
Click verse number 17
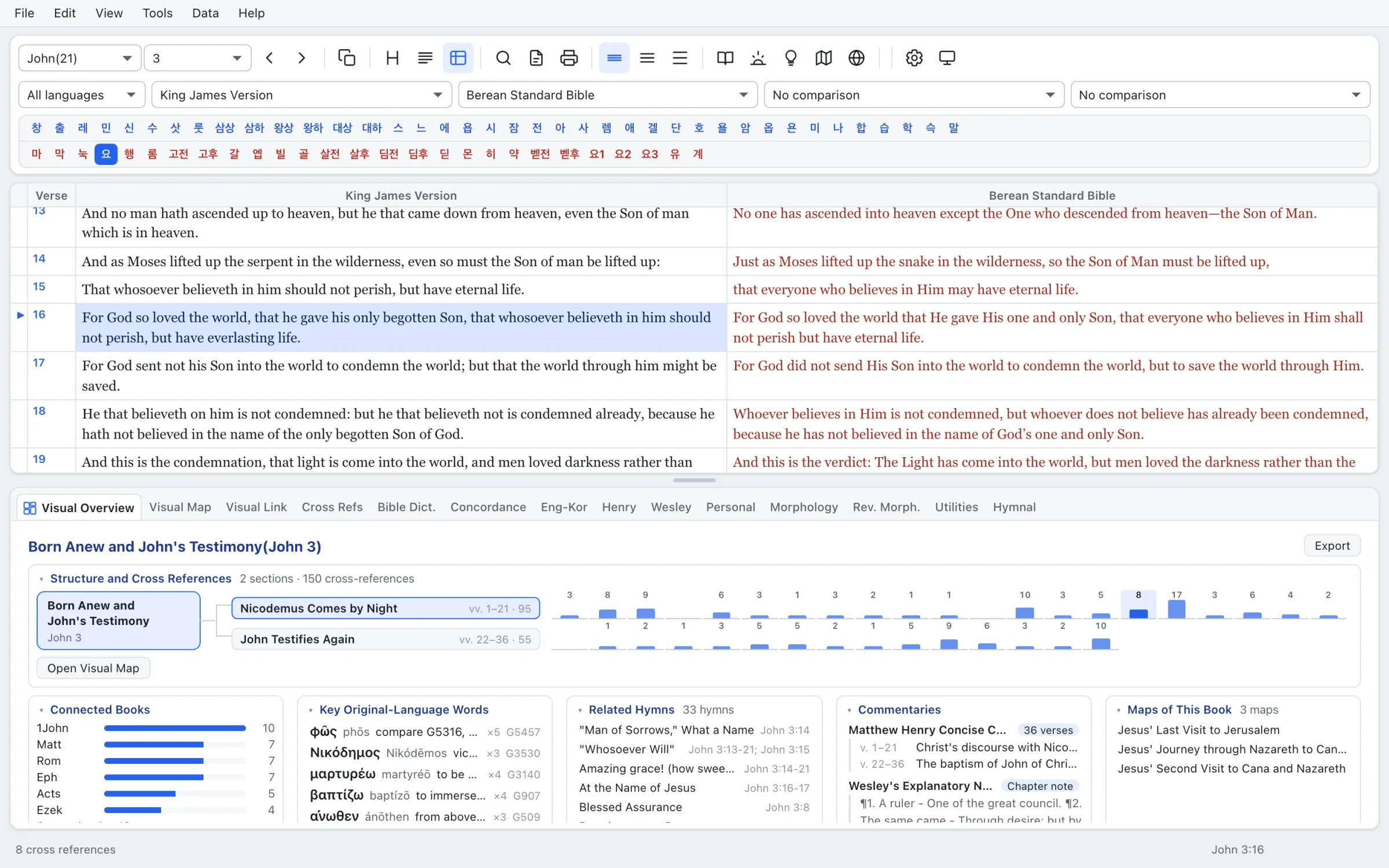pos(39,363)
